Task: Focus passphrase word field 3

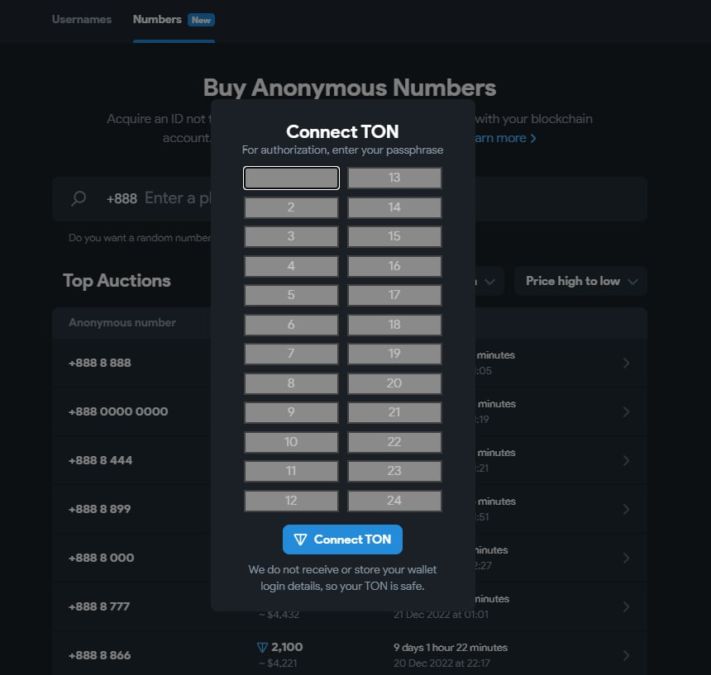Action: 291,236
